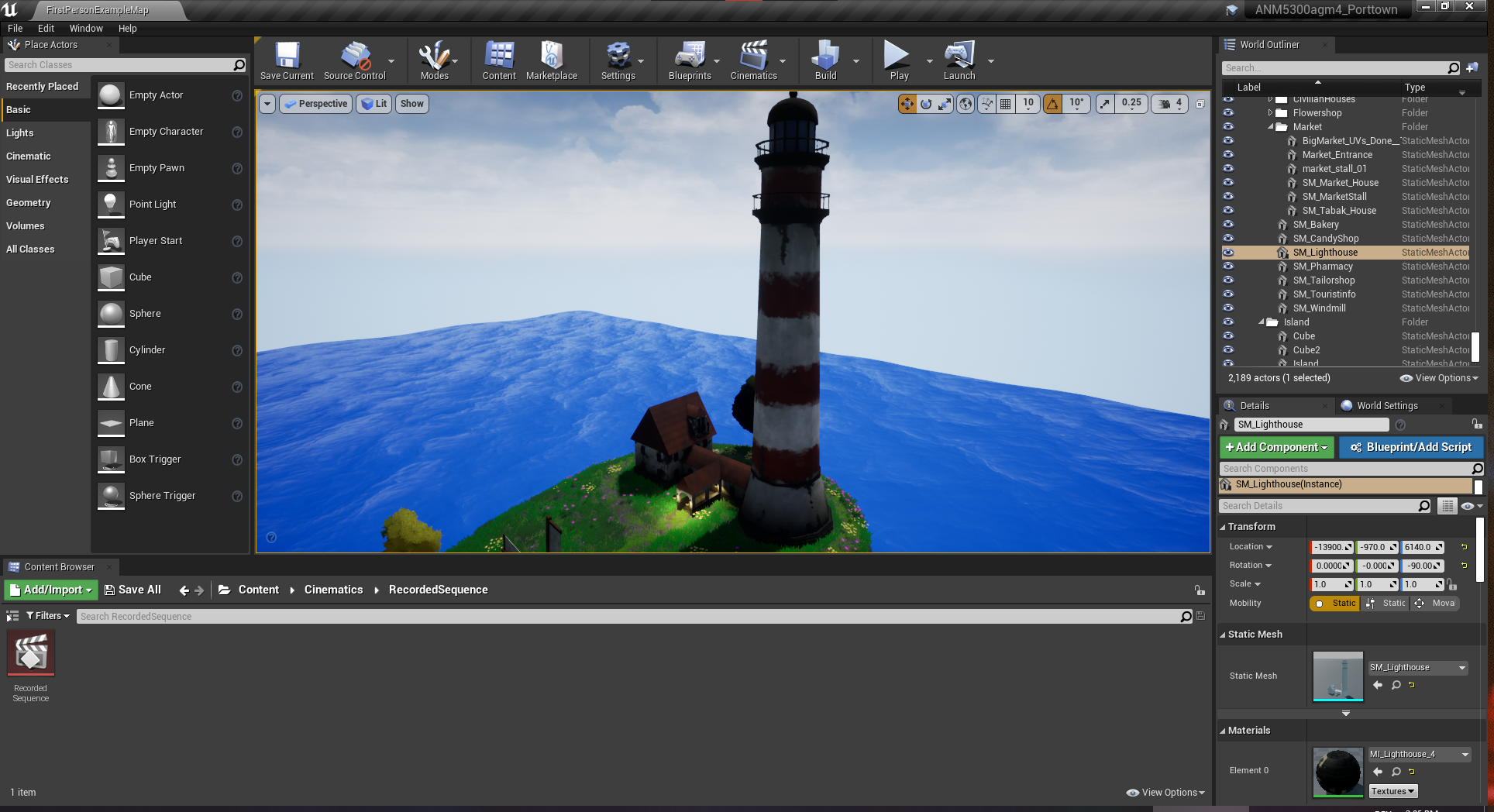Click Save All in Content Browser

[133, 590]
